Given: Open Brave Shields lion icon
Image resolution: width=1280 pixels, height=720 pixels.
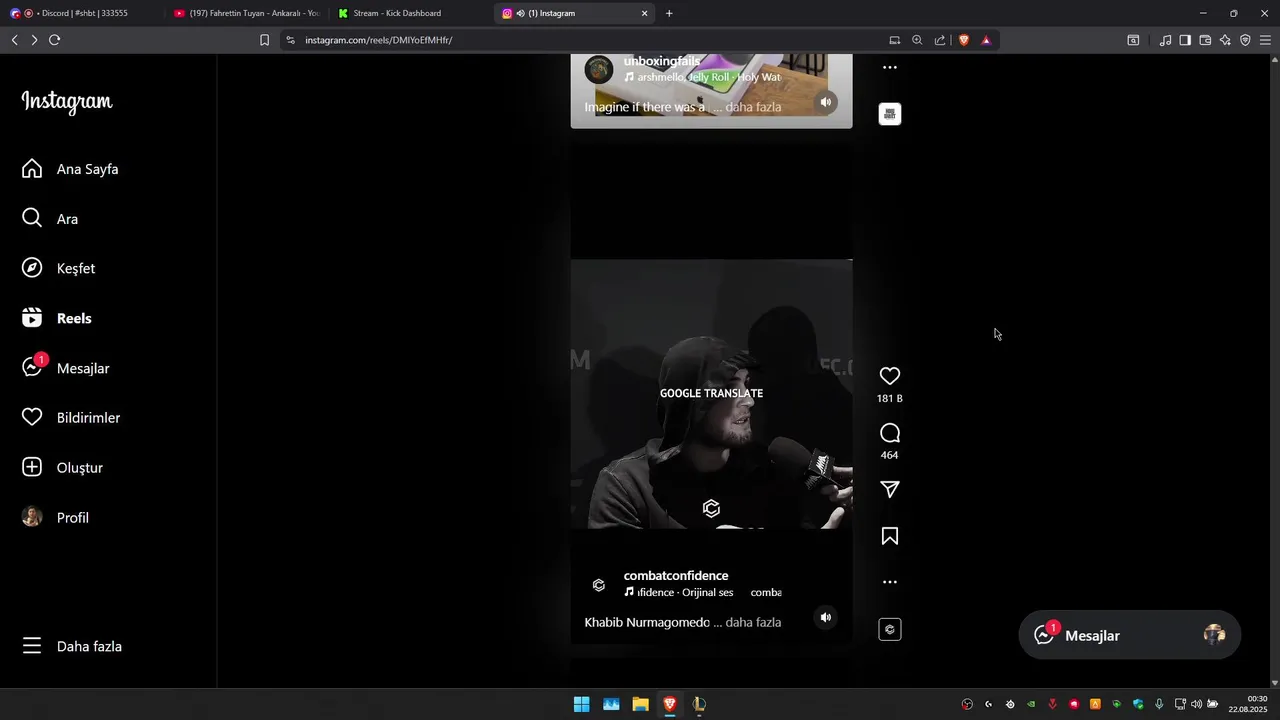Looking at the screenshot, I should coord(964,40).
